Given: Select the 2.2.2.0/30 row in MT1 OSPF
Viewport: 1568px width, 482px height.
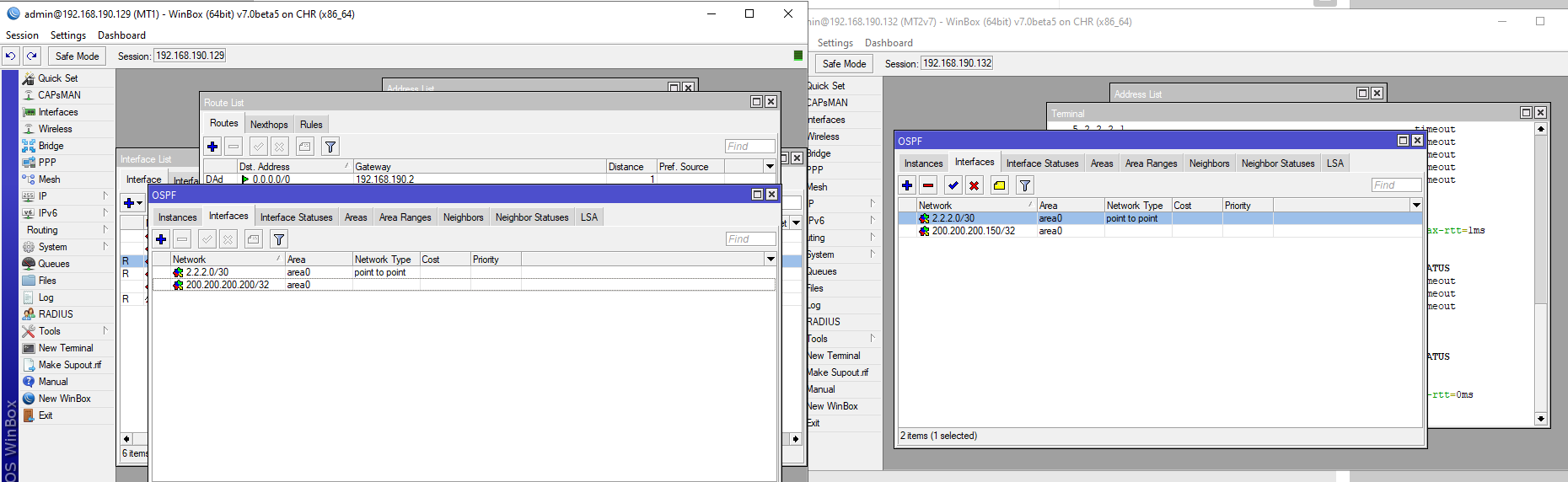Looking at the screenshot, I should 464,272.
